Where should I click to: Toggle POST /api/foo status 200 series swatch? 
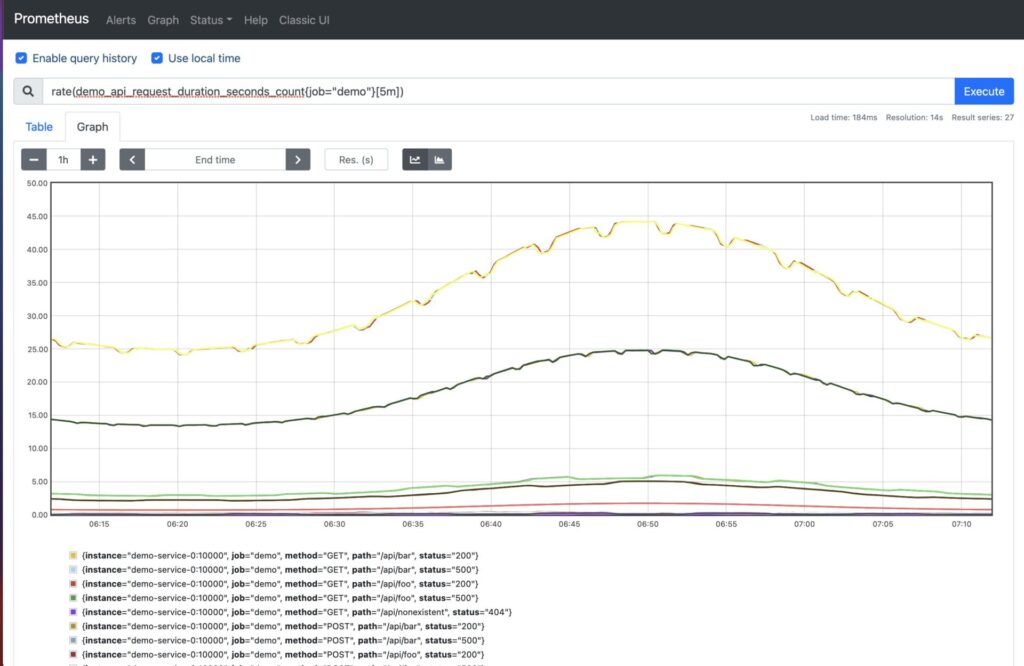(x=73, y=654)
